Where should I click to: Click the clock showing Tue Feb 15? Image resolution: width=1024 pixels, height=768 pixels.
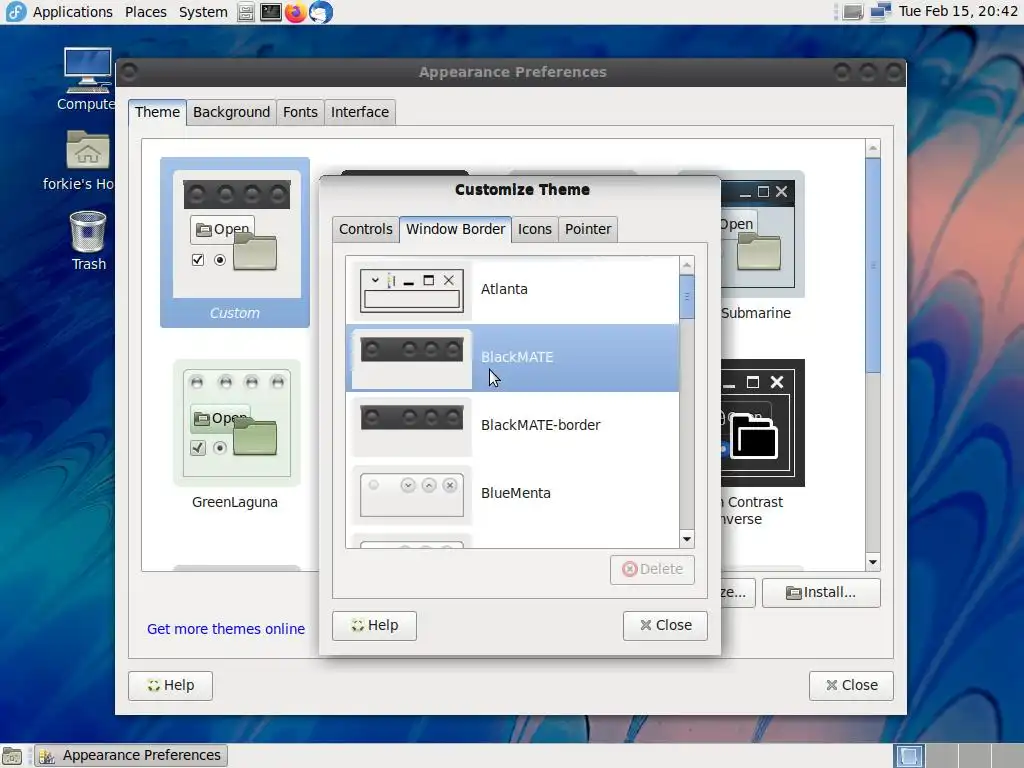pos(957,11)
